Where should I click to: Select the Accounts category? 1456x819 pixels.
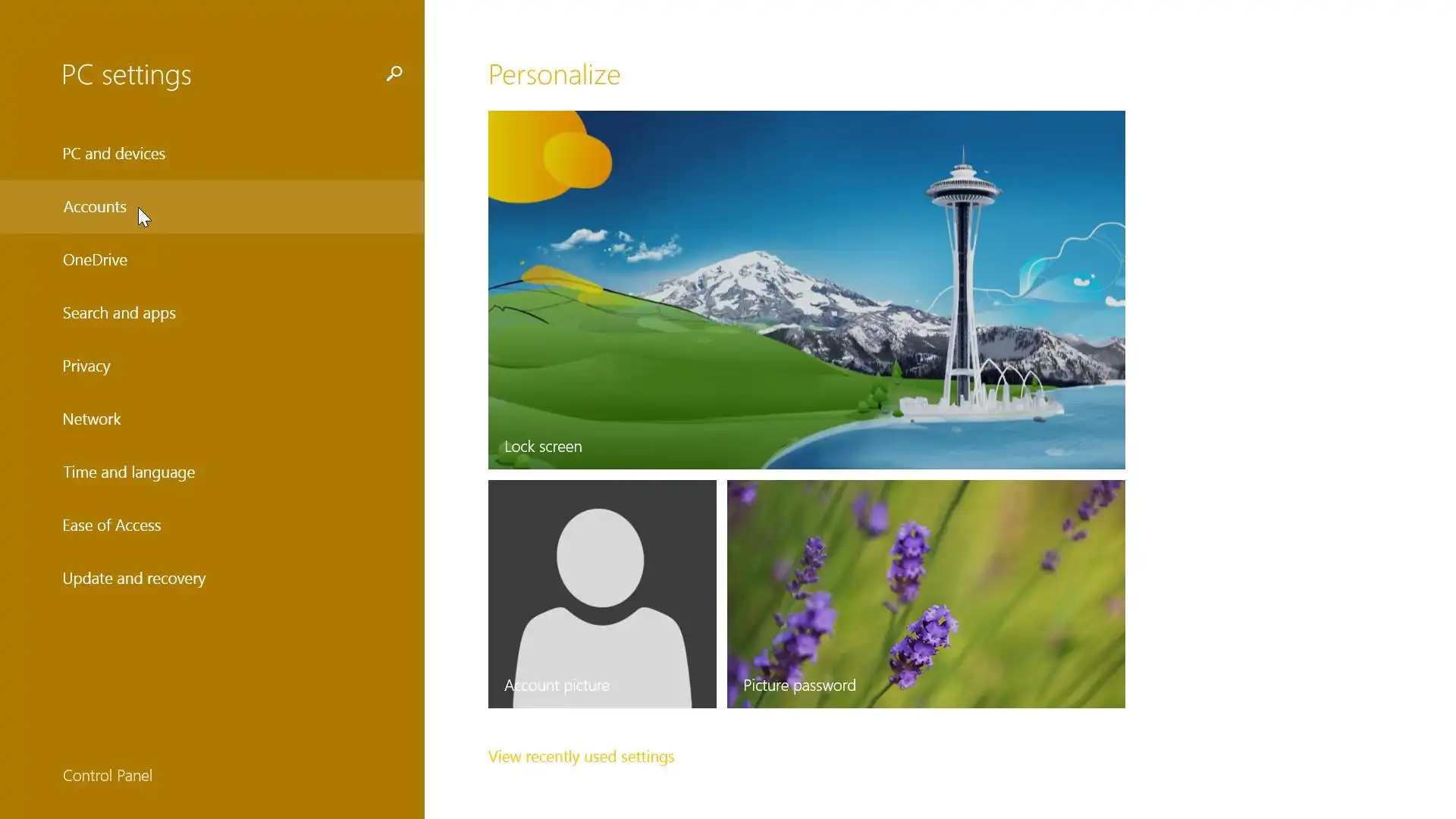click(x=95, y=207)
